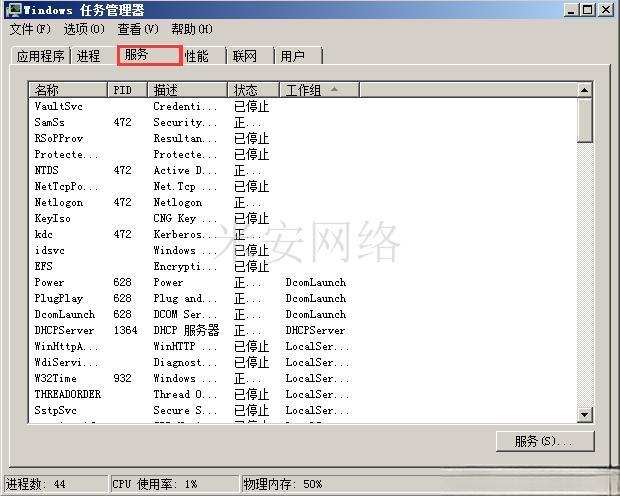The image size is (620, 496).
Task: Click the Task Manager title bar icon
Action: 15,9
